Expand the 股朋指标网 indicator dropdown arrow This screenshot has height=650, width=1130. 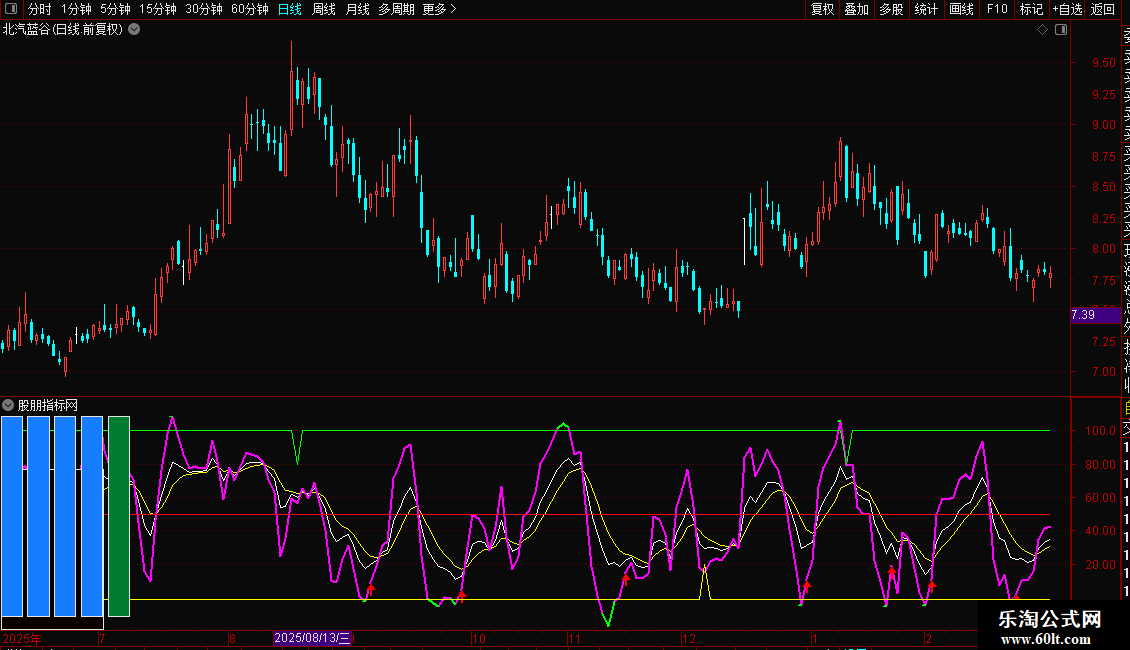pyautogui.click(x=9, y=405)
